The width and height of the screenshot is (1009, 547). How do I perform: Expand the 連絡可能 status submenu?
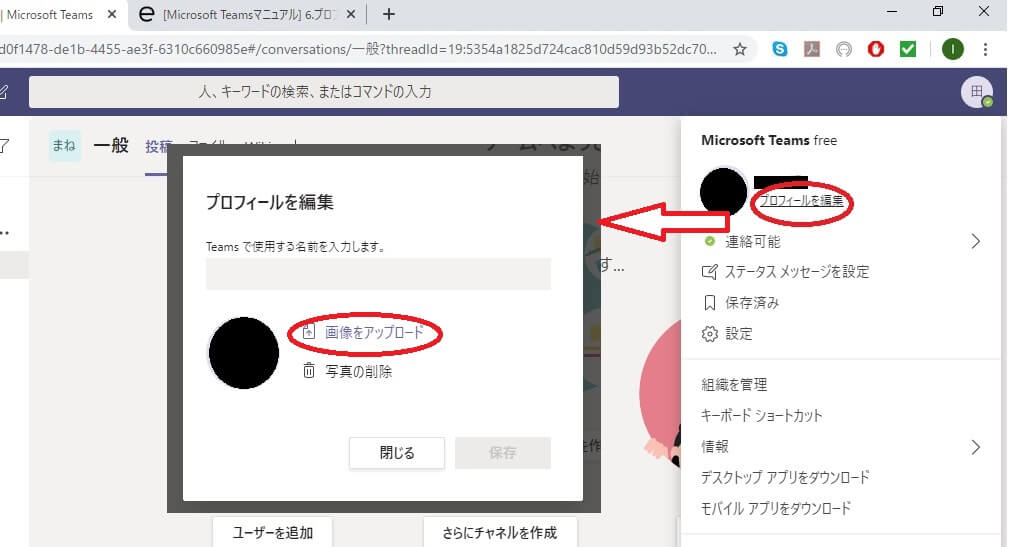point(975,241)
